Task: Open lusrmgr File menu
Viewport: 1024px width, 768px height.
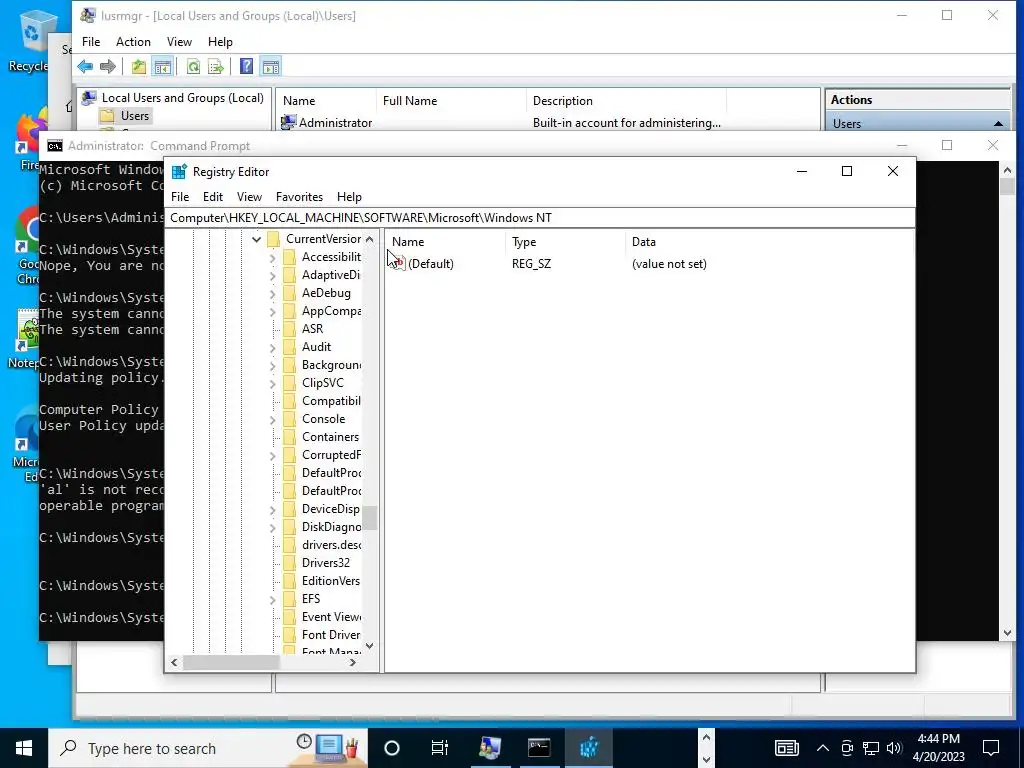Action: [x=91, y=42]
